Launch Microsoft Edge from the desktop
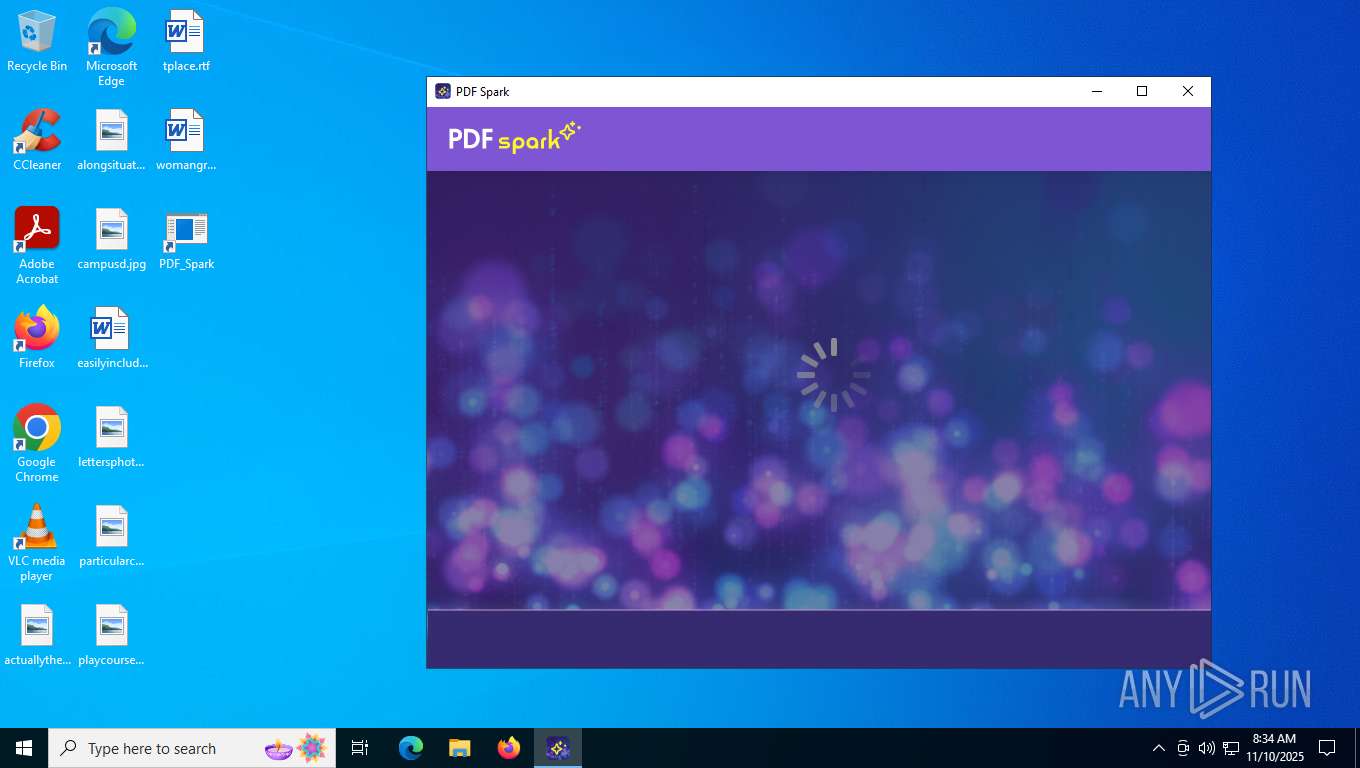1360x768 pixels. coord(111,47)
